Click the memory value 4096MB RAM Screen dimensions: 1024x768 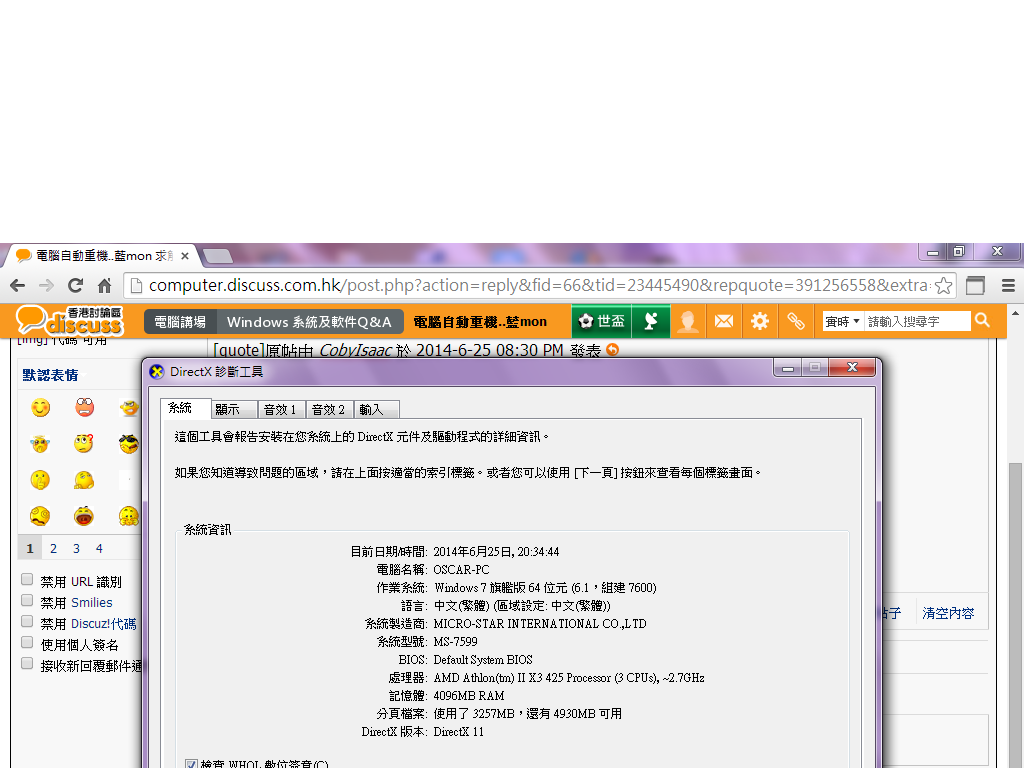[x=469, y=696]
